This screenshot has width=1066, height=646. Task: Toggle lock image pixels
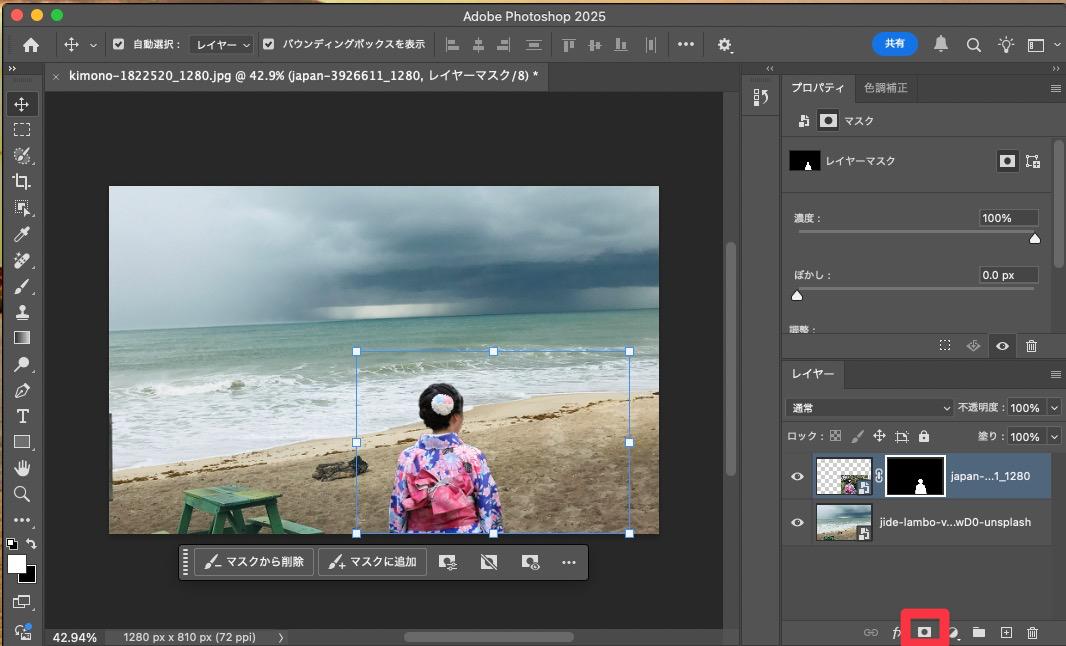pyautogui.click(x=857, y=436)
